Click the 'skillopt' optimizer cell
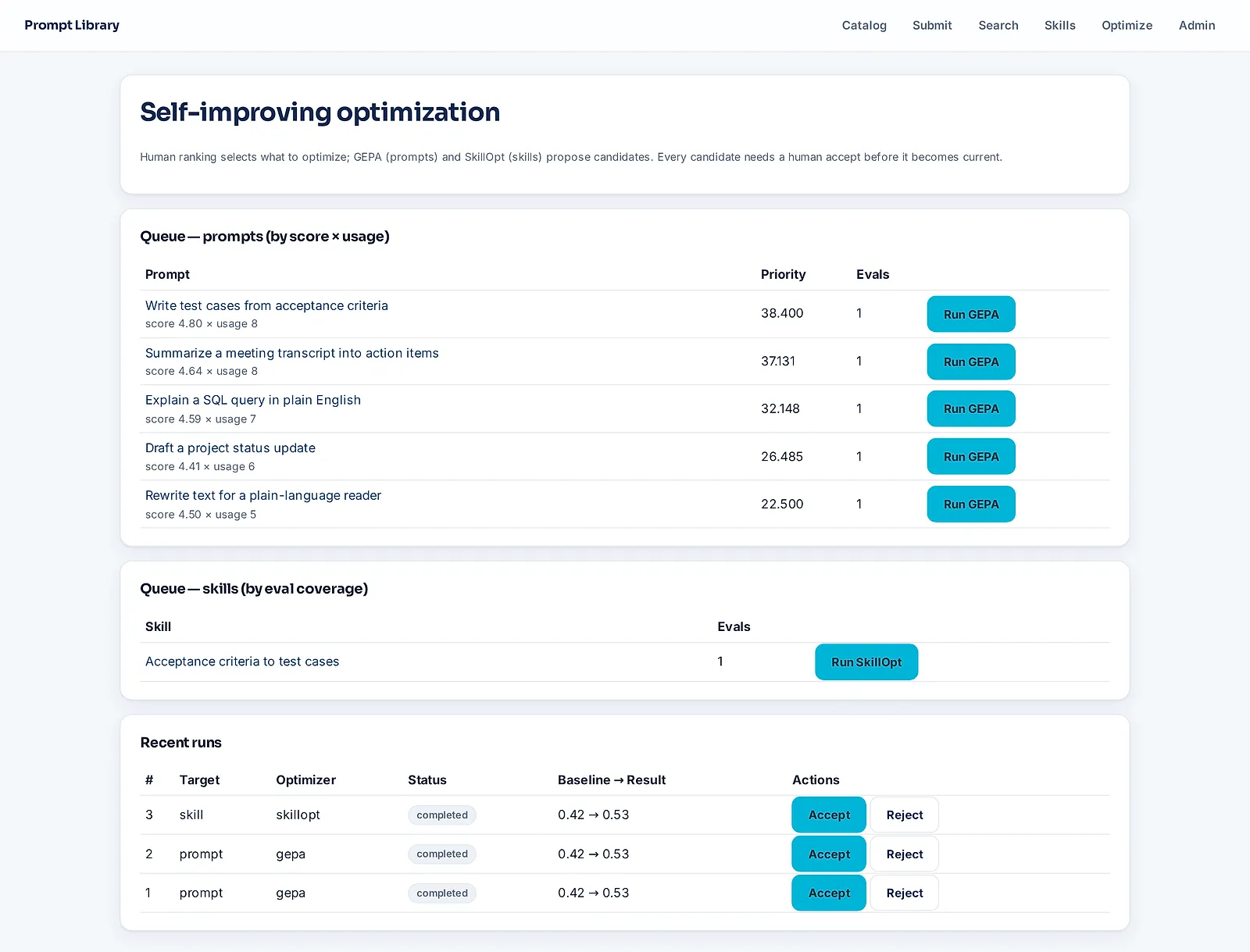The image size is (1250, 952). pyautogui.click(x=298, y=815)
